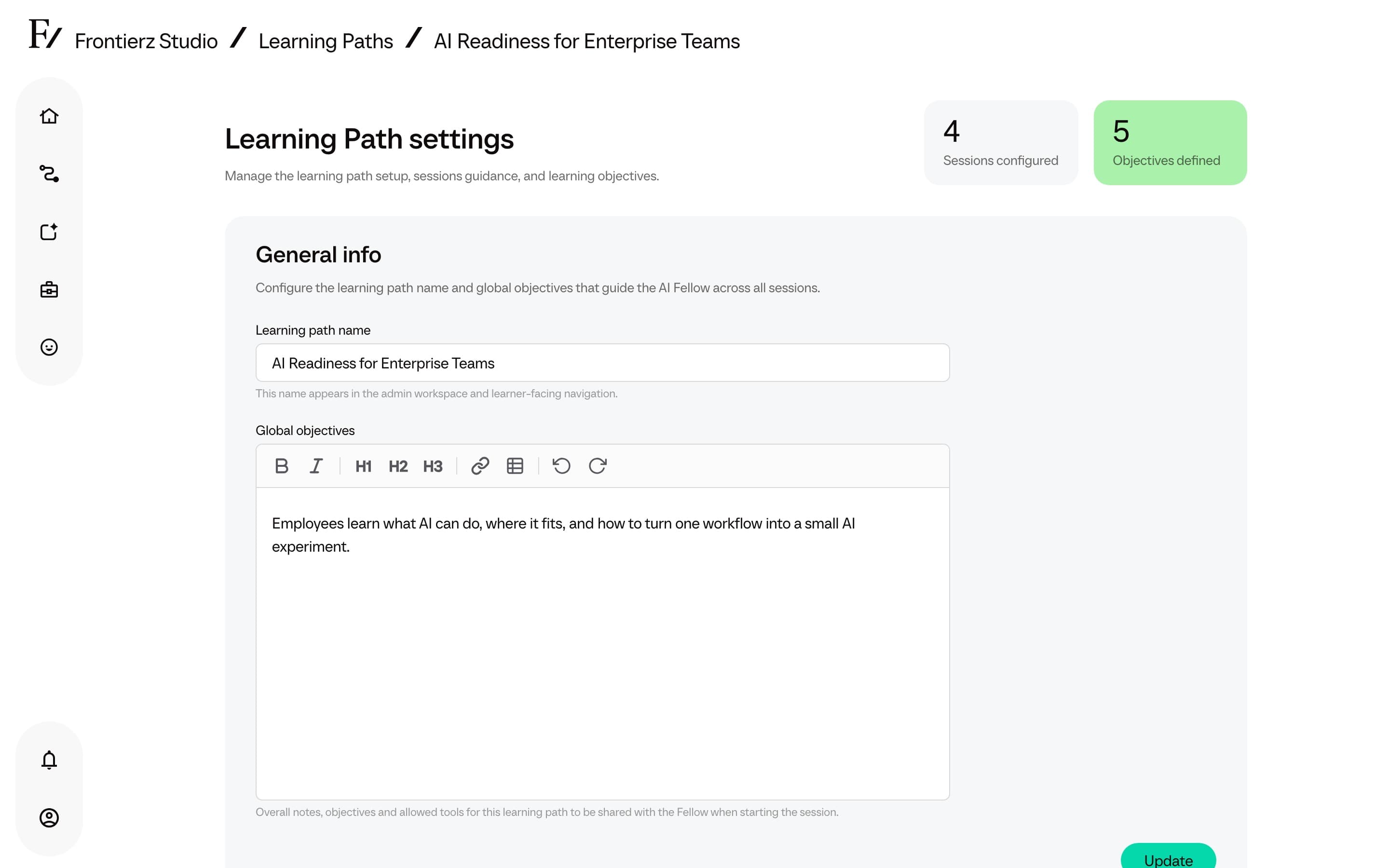
Task: Select the Sessions configured card
Action: [1000, 142]
